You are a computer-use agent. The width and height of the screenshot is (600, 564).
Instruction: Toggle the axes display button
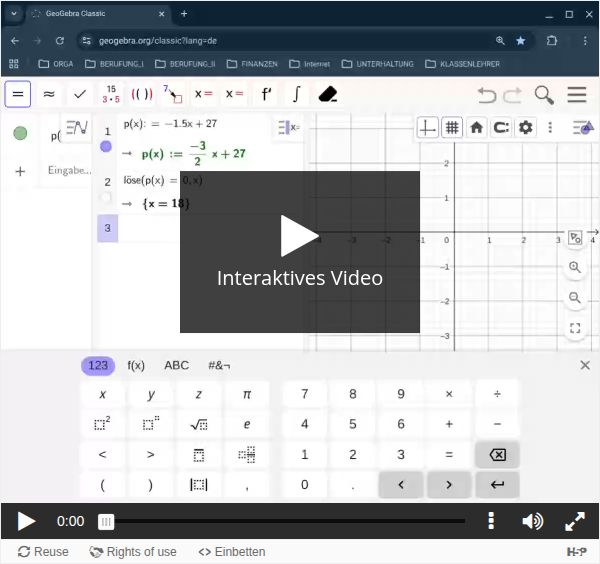[428, 128]
